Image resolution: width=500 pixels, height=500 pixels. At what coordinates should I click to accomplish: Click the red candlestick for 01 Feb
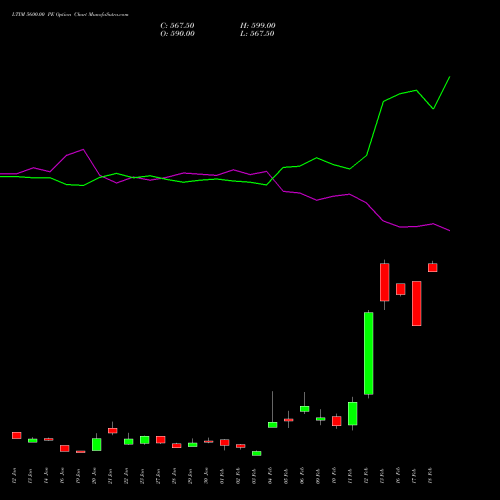(x=225, y=442)
